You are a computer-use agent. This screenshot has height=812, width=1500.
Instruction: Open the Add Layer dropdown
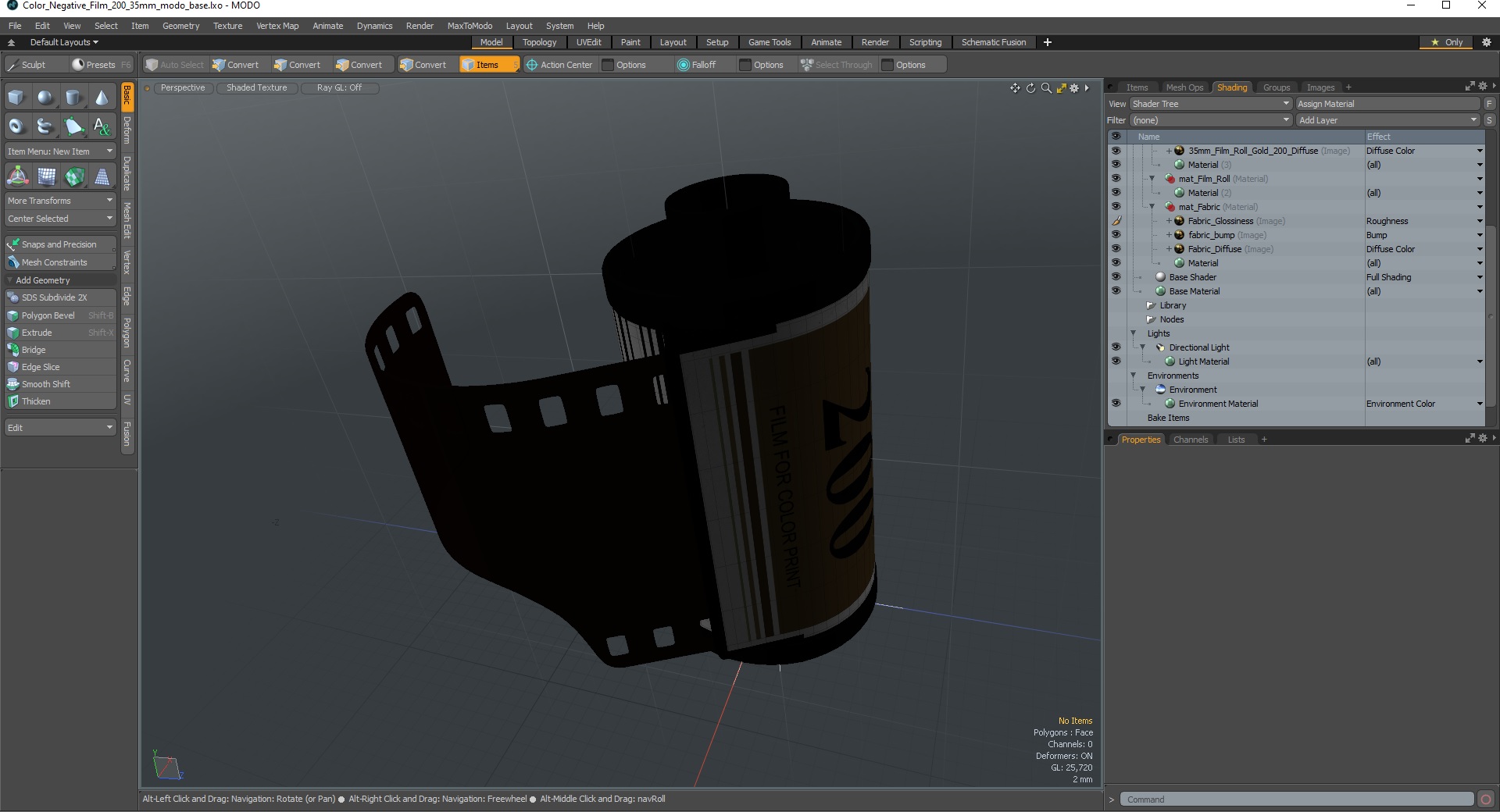(x=1387, y=120)
